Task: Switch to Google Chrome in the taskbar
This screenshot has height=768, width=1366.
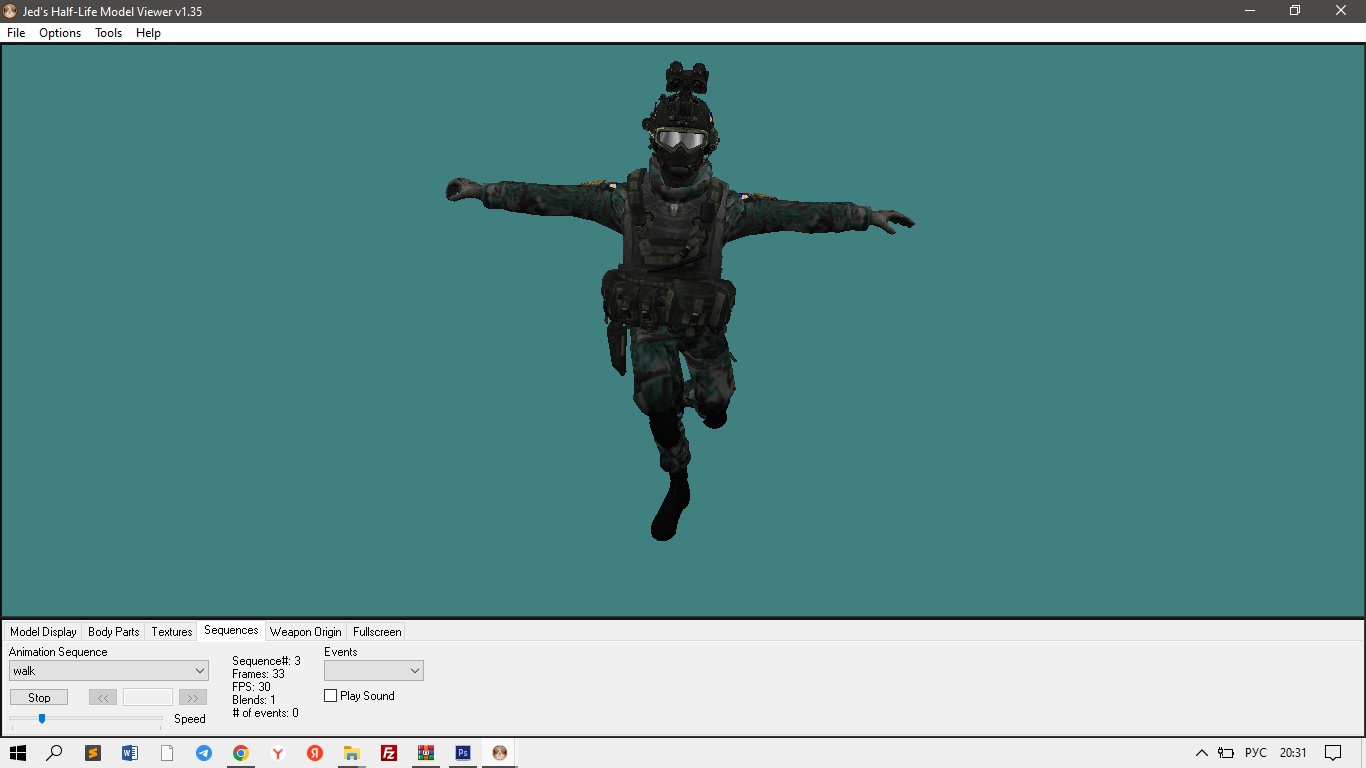Action: click(241, 753)
